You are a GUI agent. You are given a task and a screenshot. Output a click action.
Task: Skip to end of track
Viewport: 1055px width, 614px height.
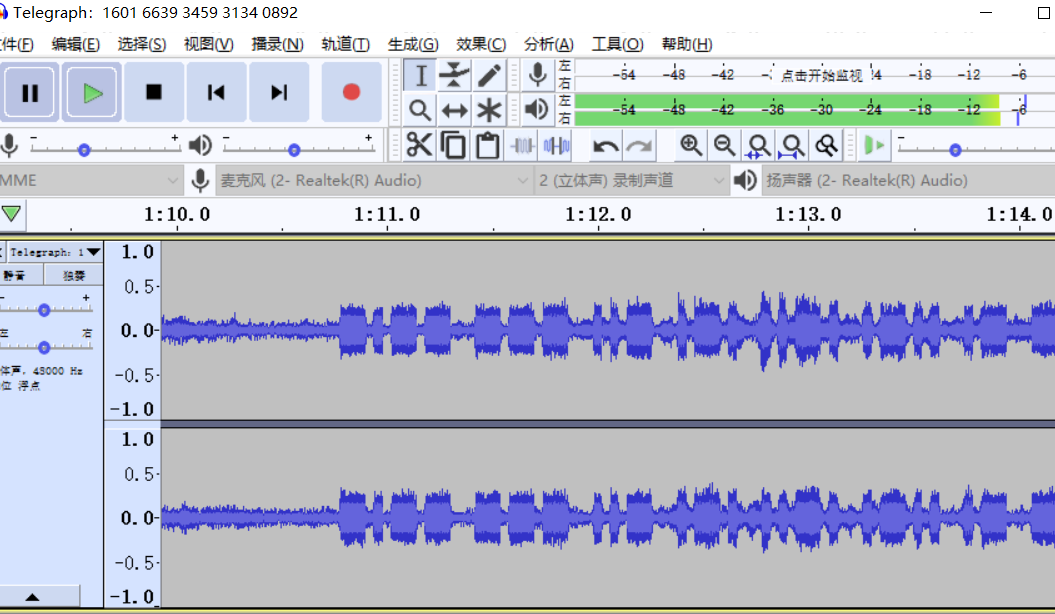pyautogui.click(x=279, y=92)
